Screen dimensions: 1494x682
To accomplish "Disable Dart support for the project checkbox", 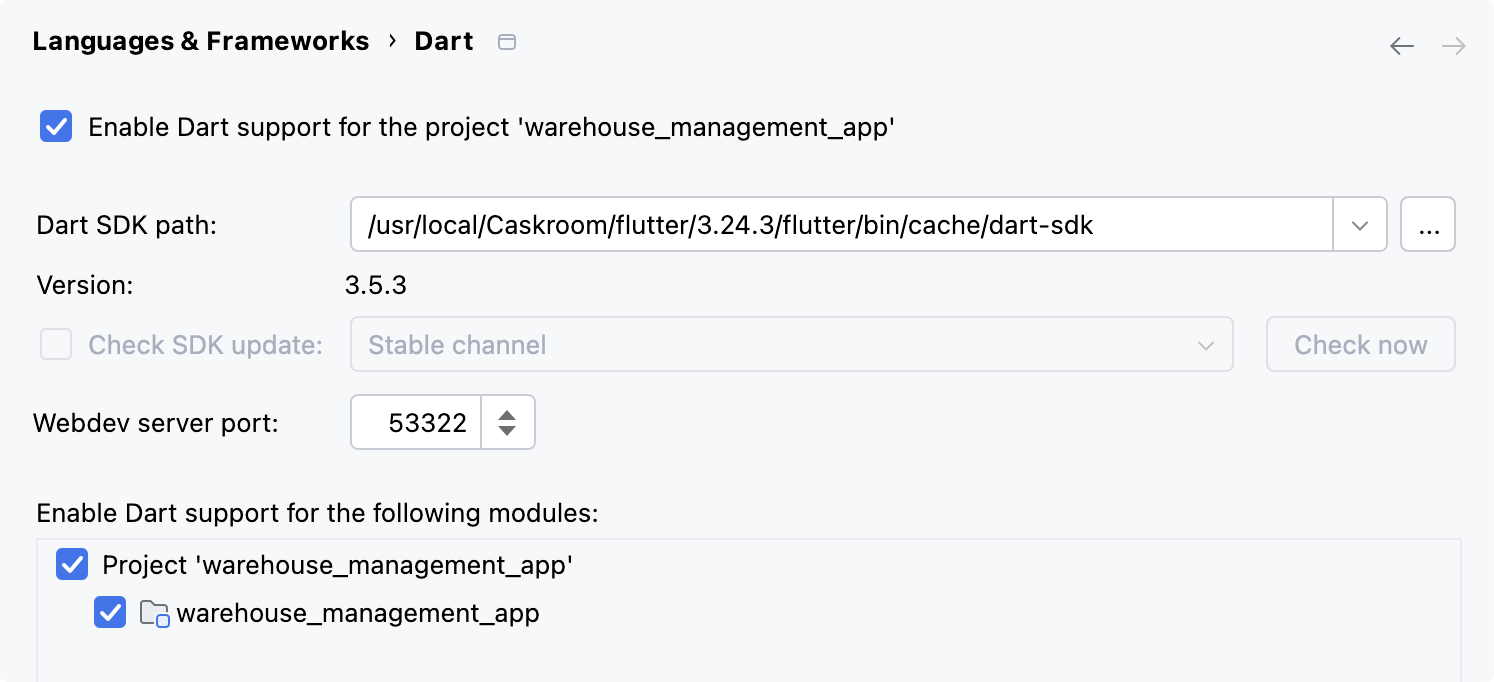I will coord(56,127).
